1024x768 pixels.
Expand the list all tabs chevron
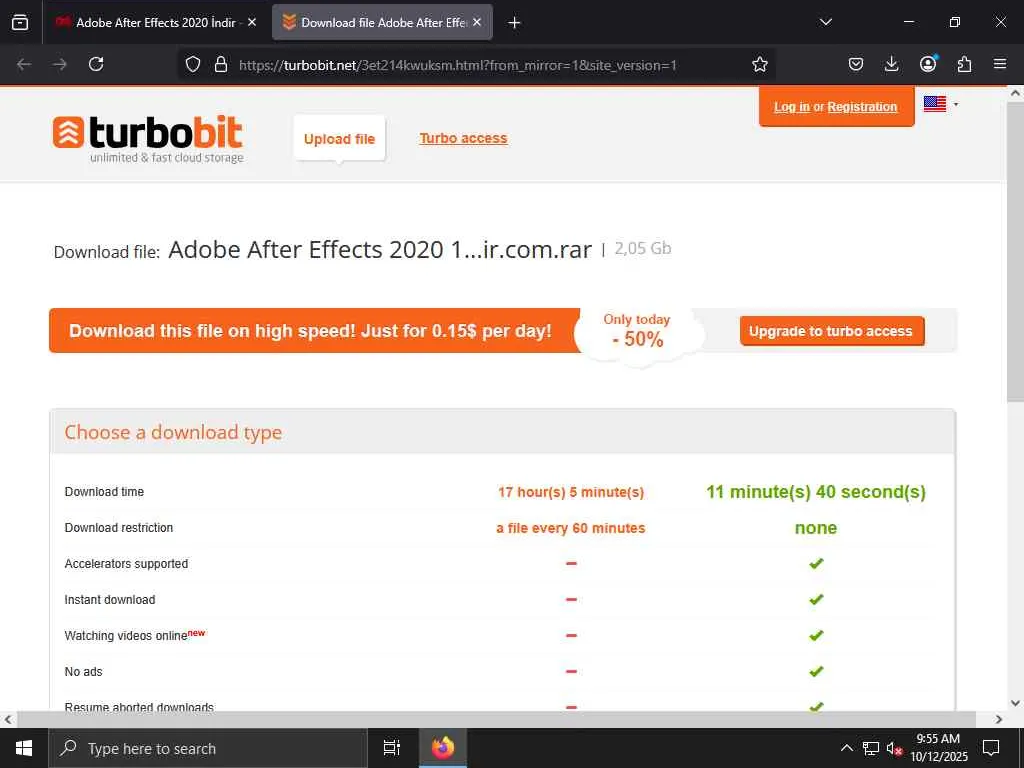coord(825,22)
